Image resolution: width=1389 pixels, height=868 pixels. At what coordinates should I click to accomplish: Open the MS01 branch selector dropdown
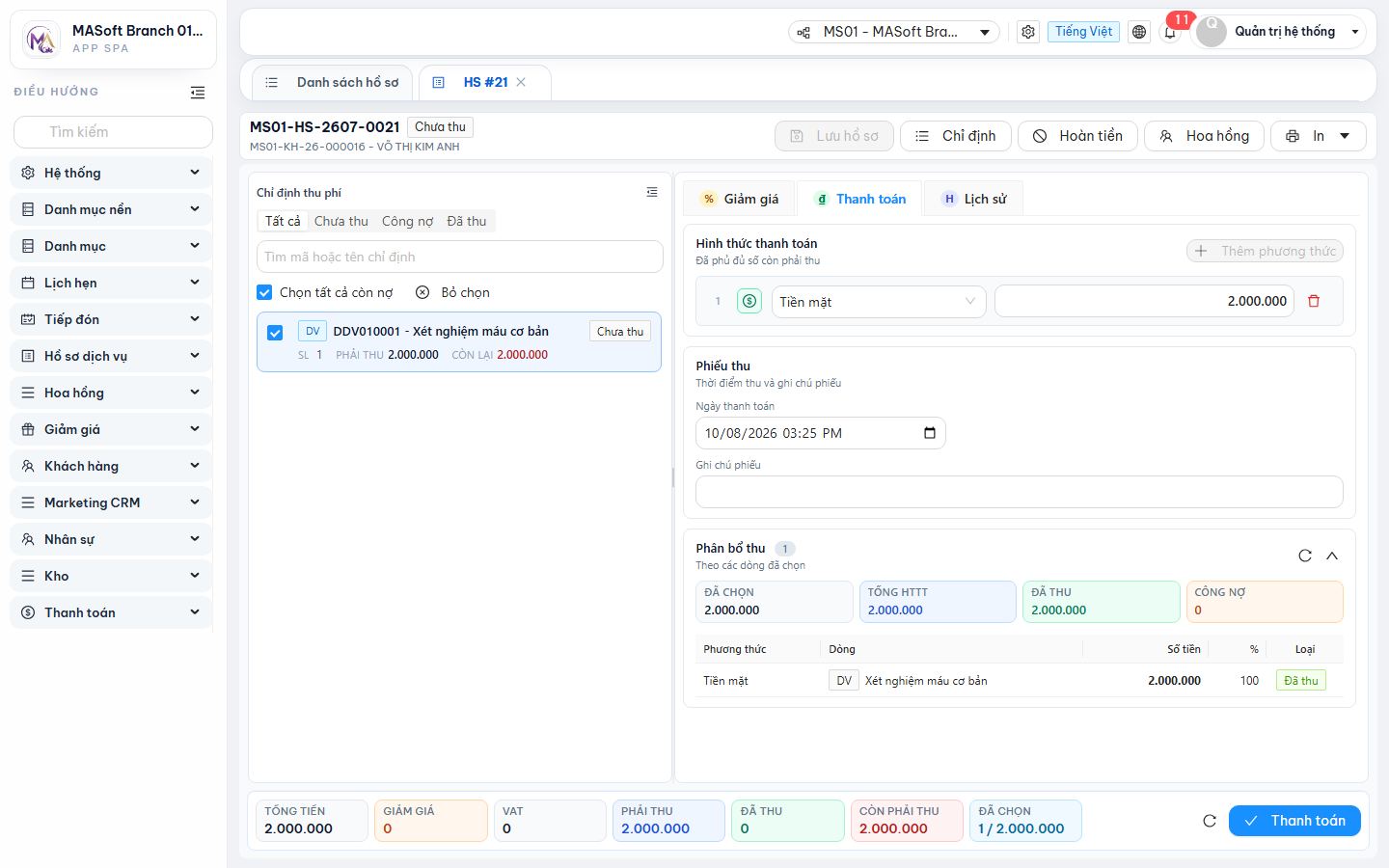coord(894,32)
